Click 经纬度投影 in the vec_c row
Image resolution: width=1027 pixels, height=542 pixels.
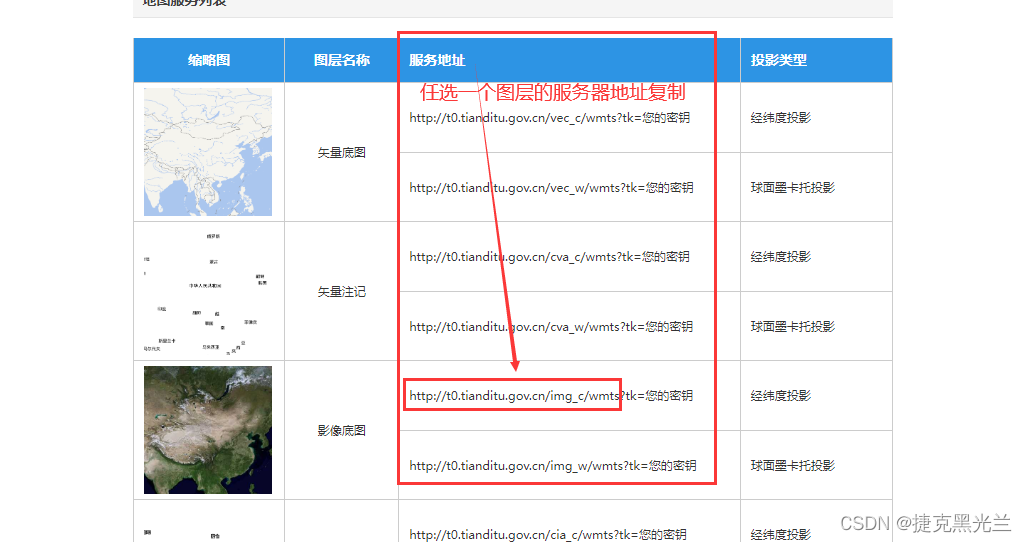point(781,118)
